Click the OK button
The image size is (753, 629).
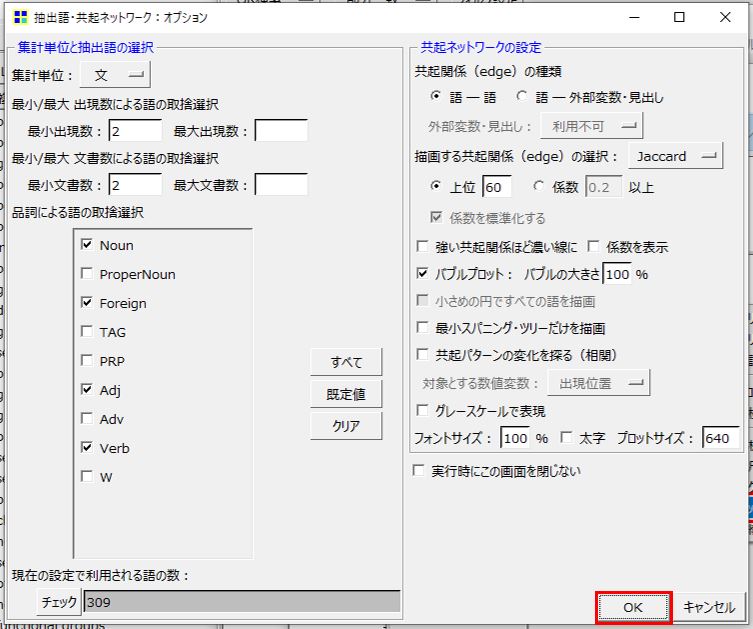(x=633, y=607)
